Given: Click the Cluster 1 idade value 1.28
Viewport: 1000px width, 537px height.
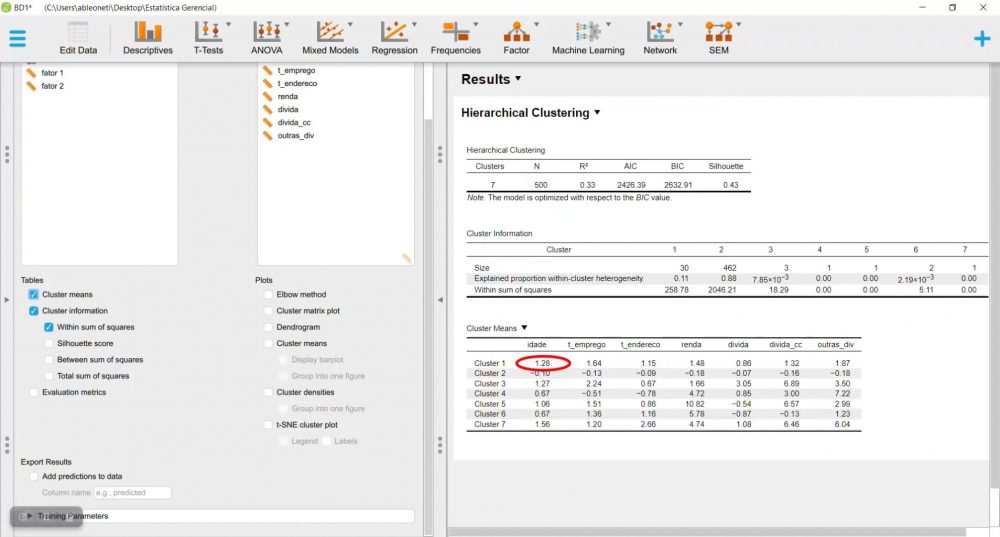Looking at the screenshot, I should click(x=542, y=363).
